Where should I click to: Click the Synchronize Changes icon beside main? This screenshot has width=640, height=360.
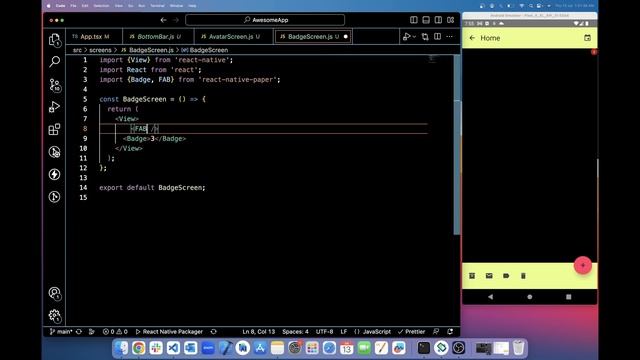pos(79,332)
